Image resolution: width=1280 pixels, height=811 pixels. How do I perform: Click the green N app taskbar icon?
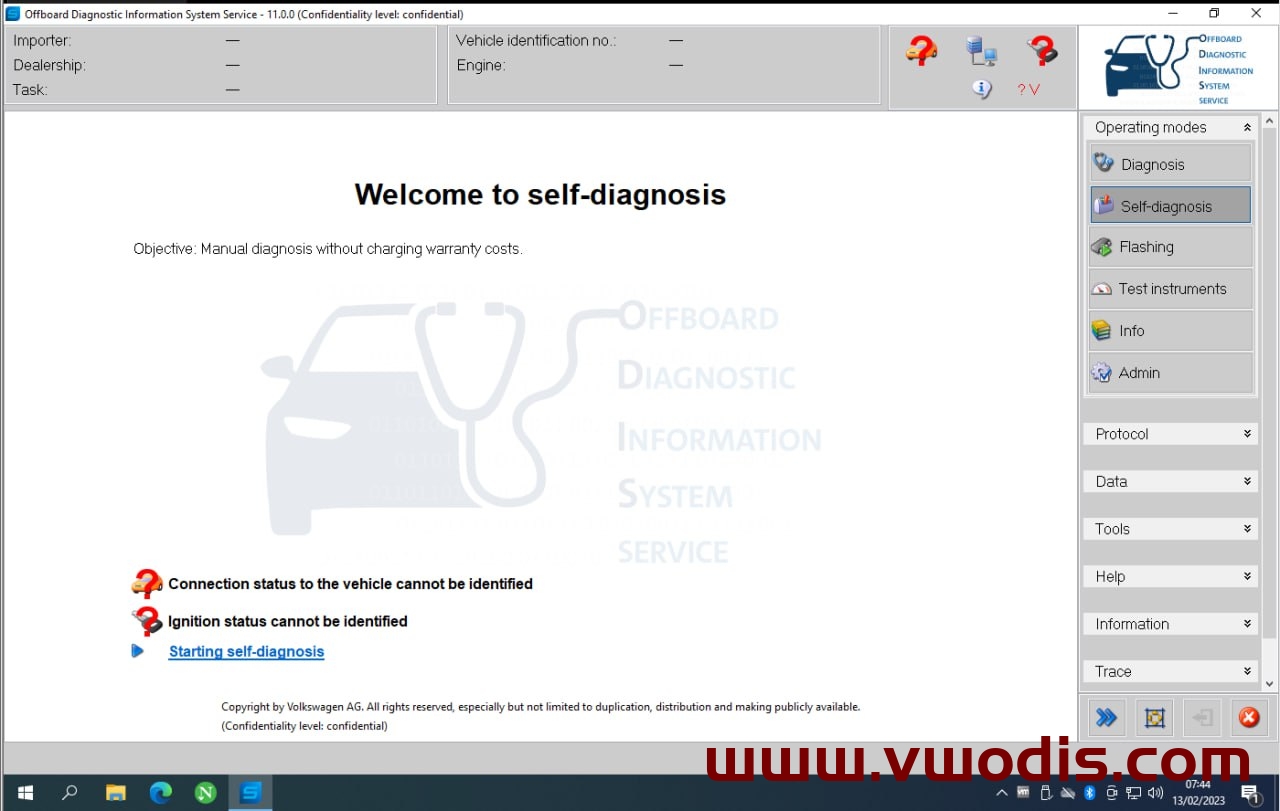pyautogui.click(x=205, y=793)
